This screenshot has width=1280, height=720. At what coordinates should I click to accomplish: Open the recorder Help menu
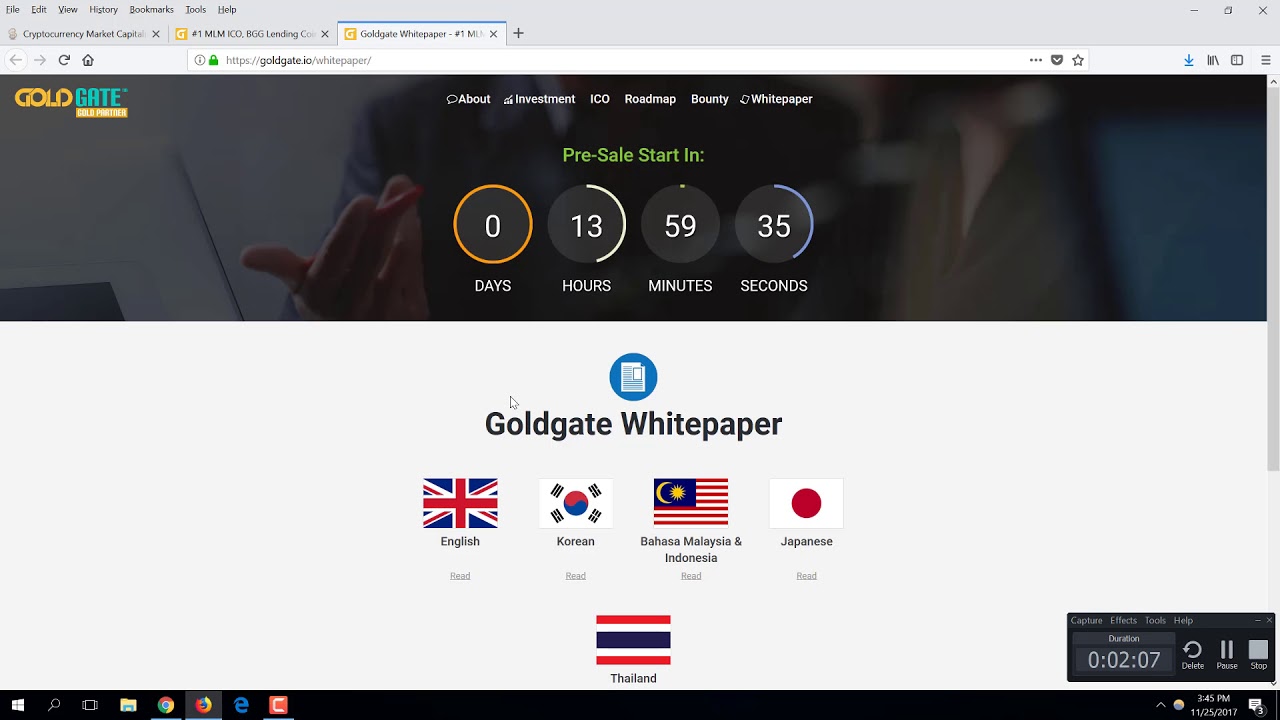coord(1183,621)
